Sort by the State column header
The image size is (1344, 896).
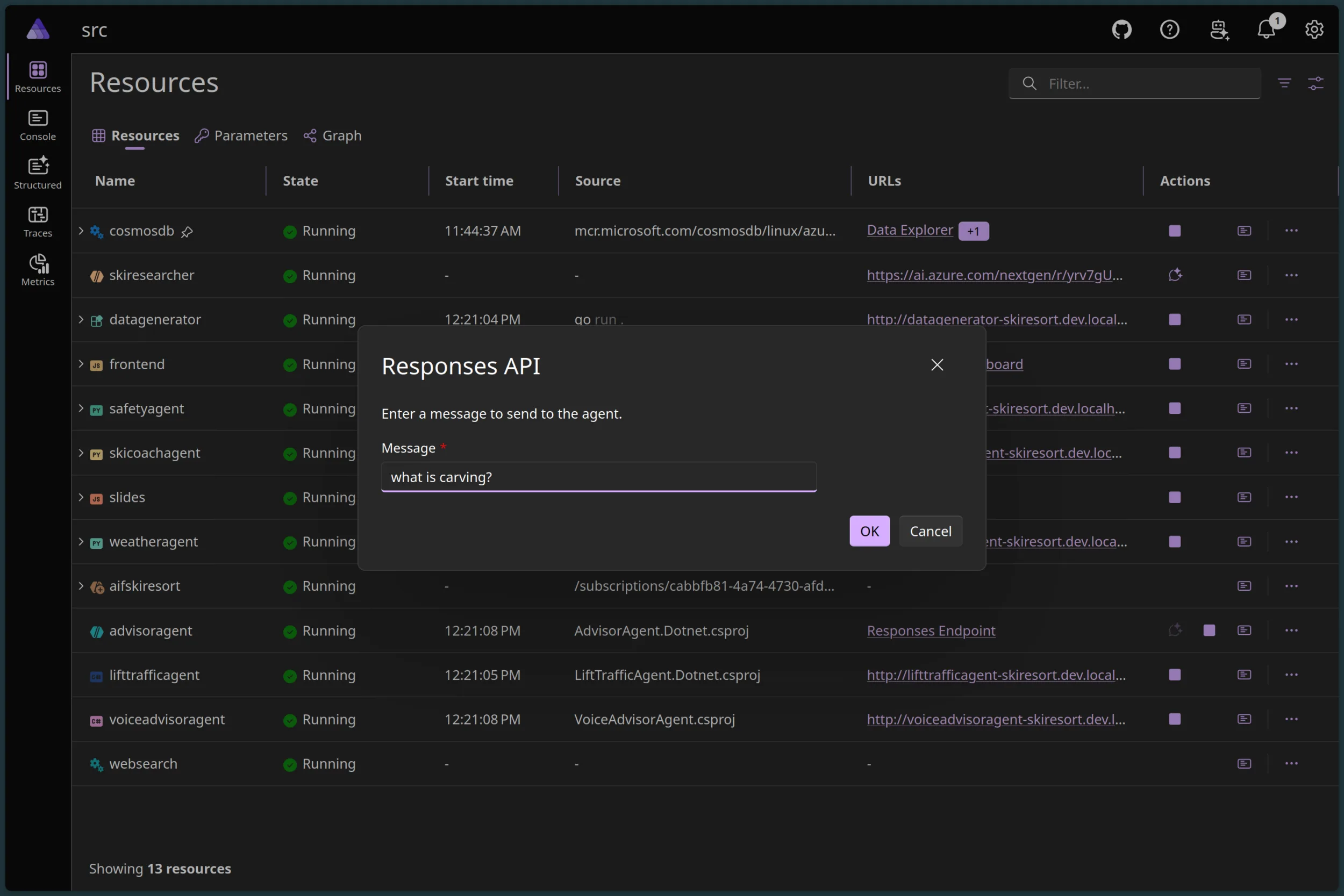pos(300,181)
